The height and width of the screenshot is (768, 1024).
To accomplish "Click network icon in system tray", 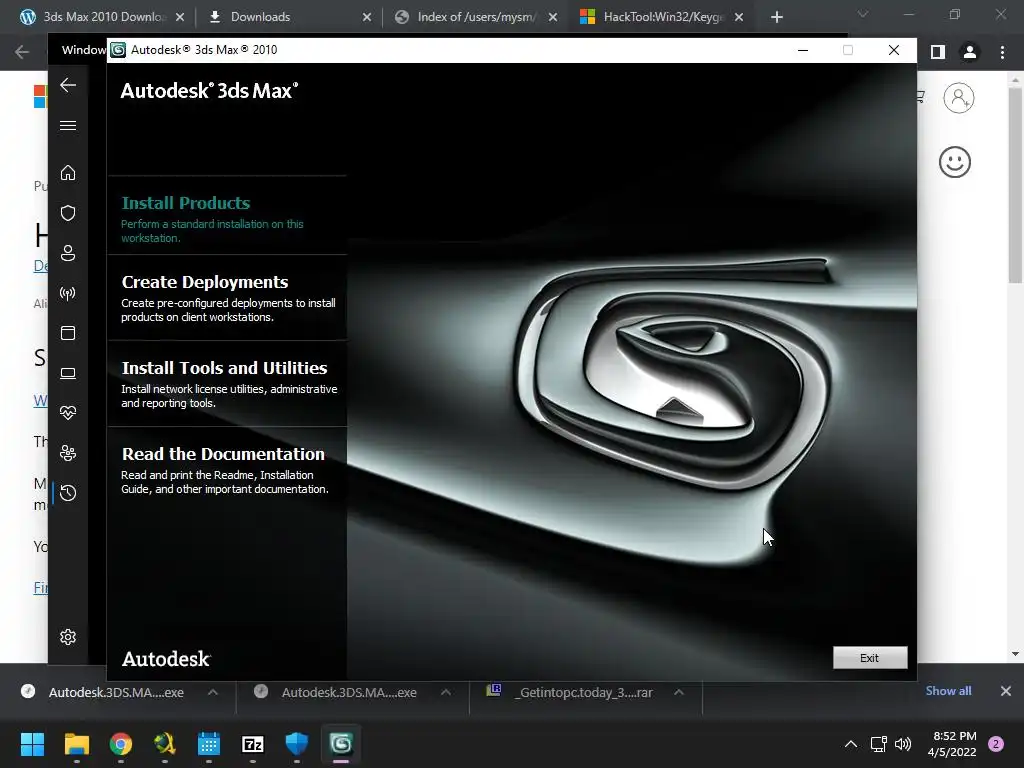I will pyautogui.click(x=878, y=744).
